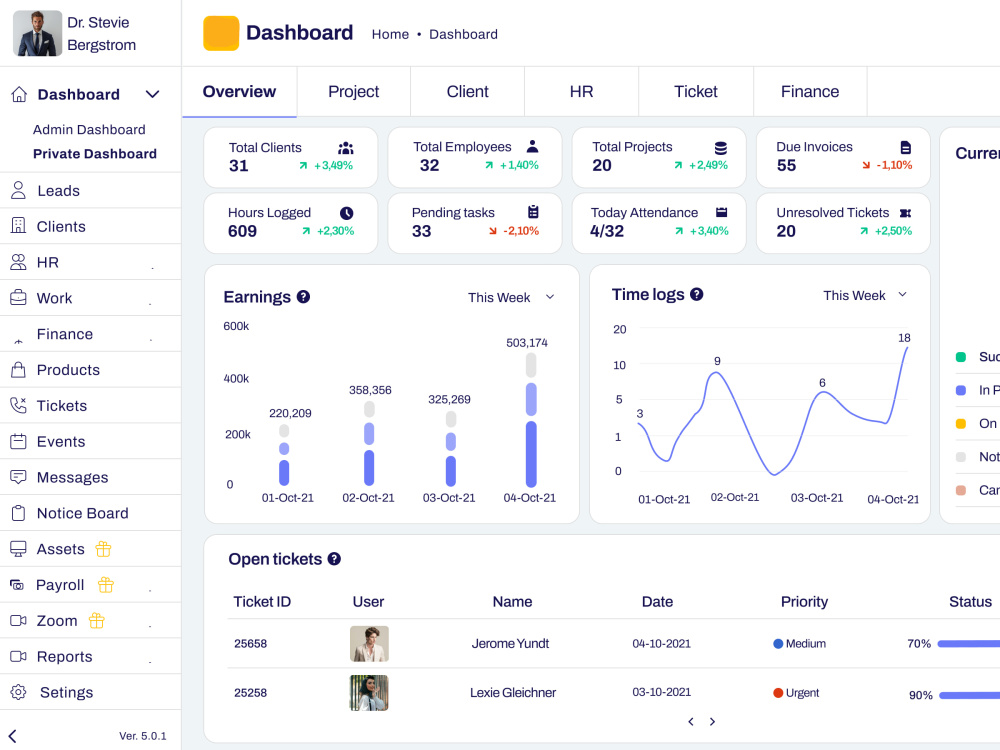Go to next tickets page arrow
Viewport: 1000px width, 750px height.
click(x=712, y=721)
